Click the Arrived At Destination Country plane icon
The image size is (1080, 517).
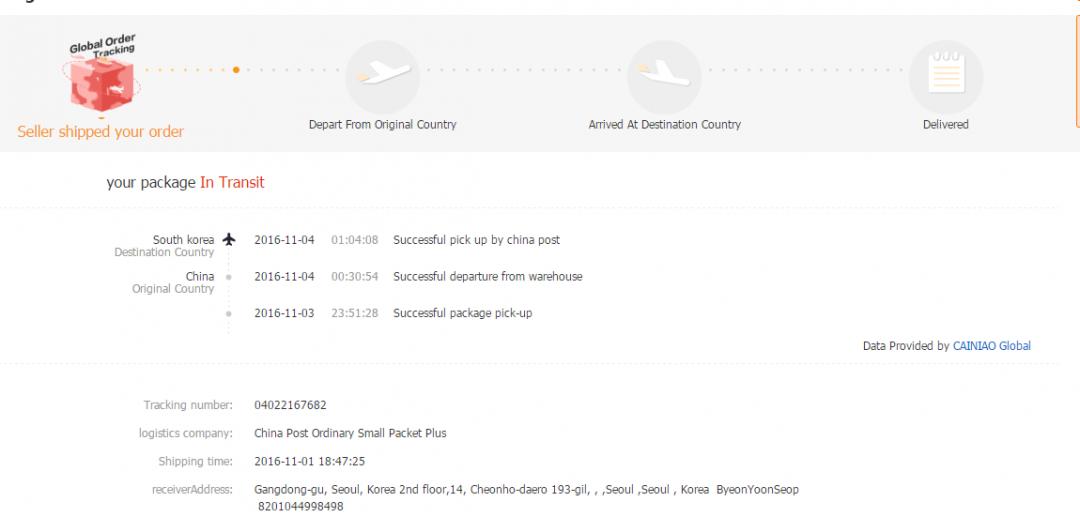click(664, 76)
